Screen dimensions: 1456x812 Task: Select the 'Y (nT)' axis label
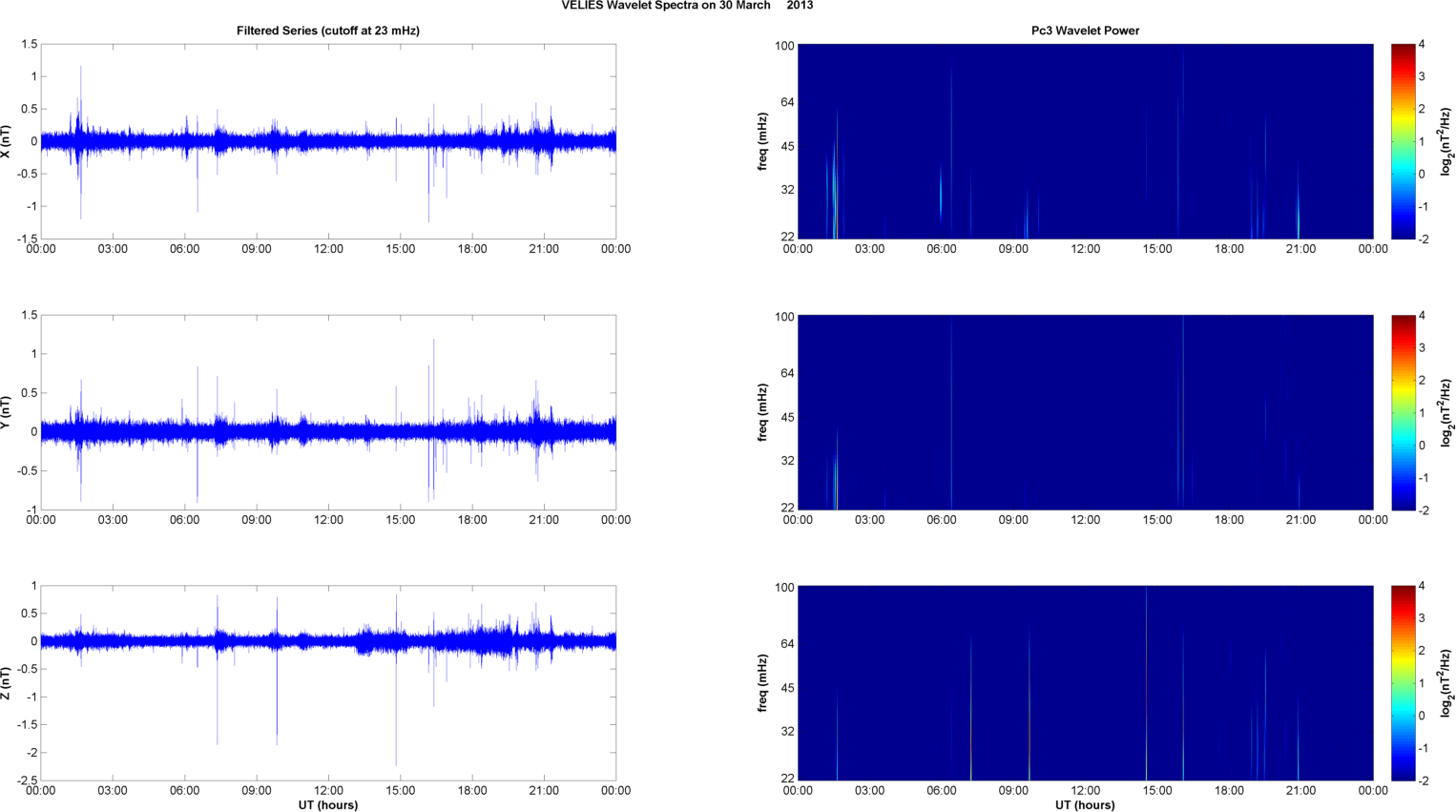click(x=7, y=412)
